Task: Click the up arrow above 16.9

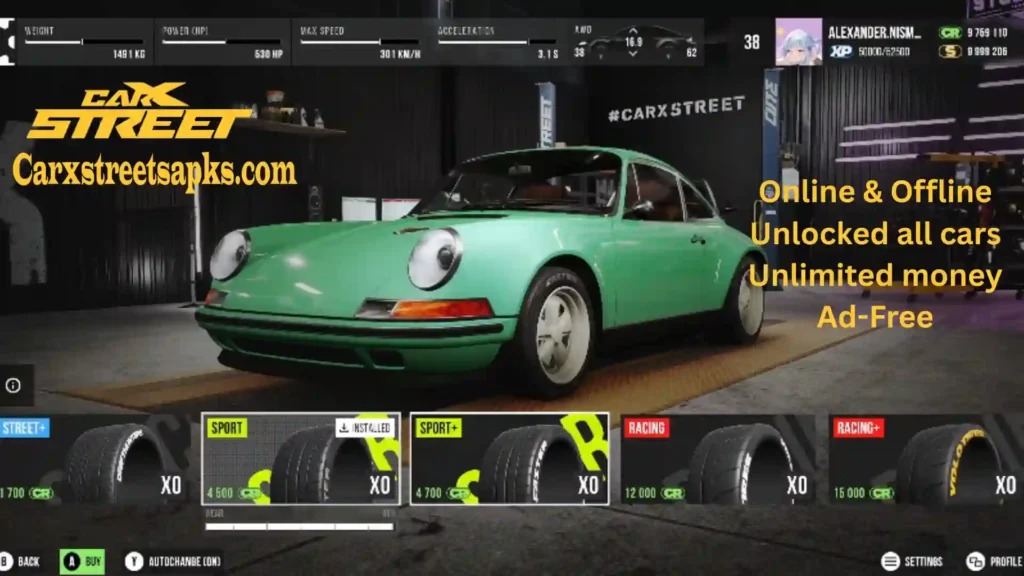Action: coord(633,30)
